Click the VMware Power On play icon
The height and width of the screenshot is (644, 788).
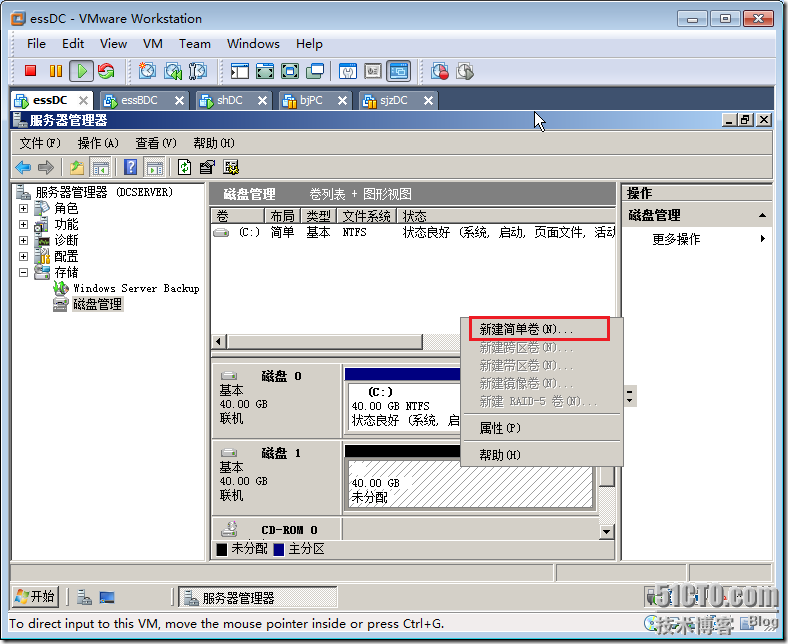[x=81, y=71]
